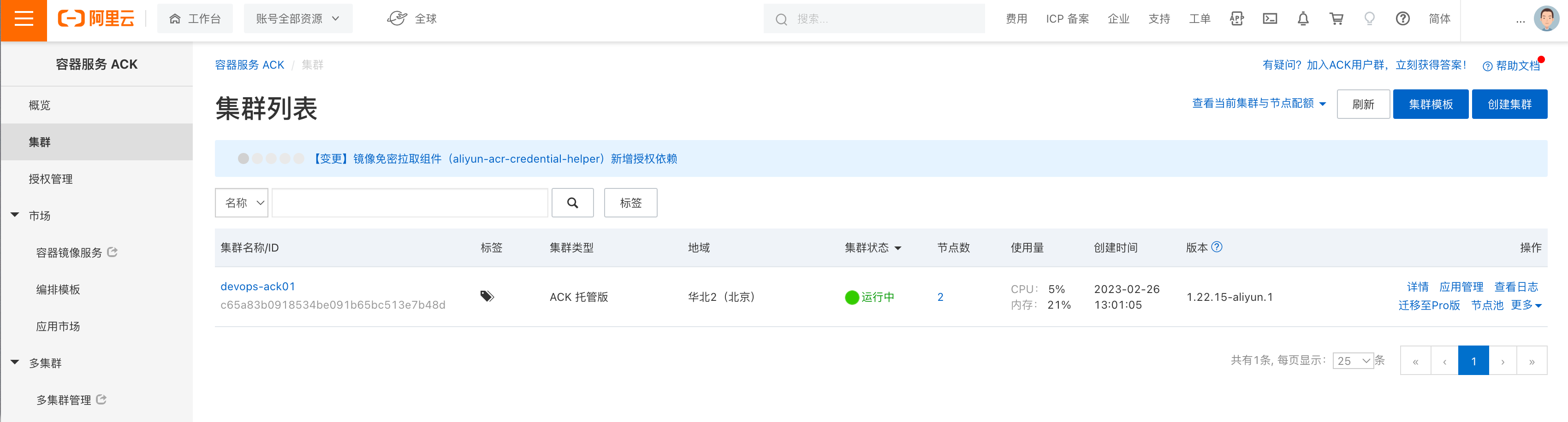
Task: Expand the 名称 filter dropdown
Action: (x=242, y=203)
